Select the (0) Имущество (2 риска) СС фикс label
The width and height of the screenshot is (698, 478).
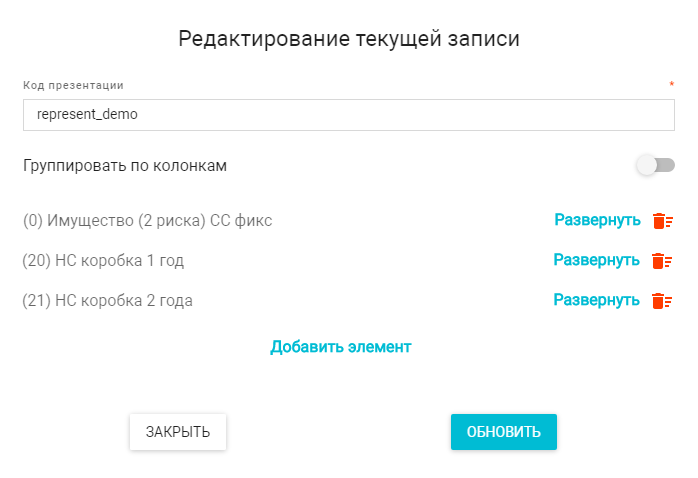[147, 221]
